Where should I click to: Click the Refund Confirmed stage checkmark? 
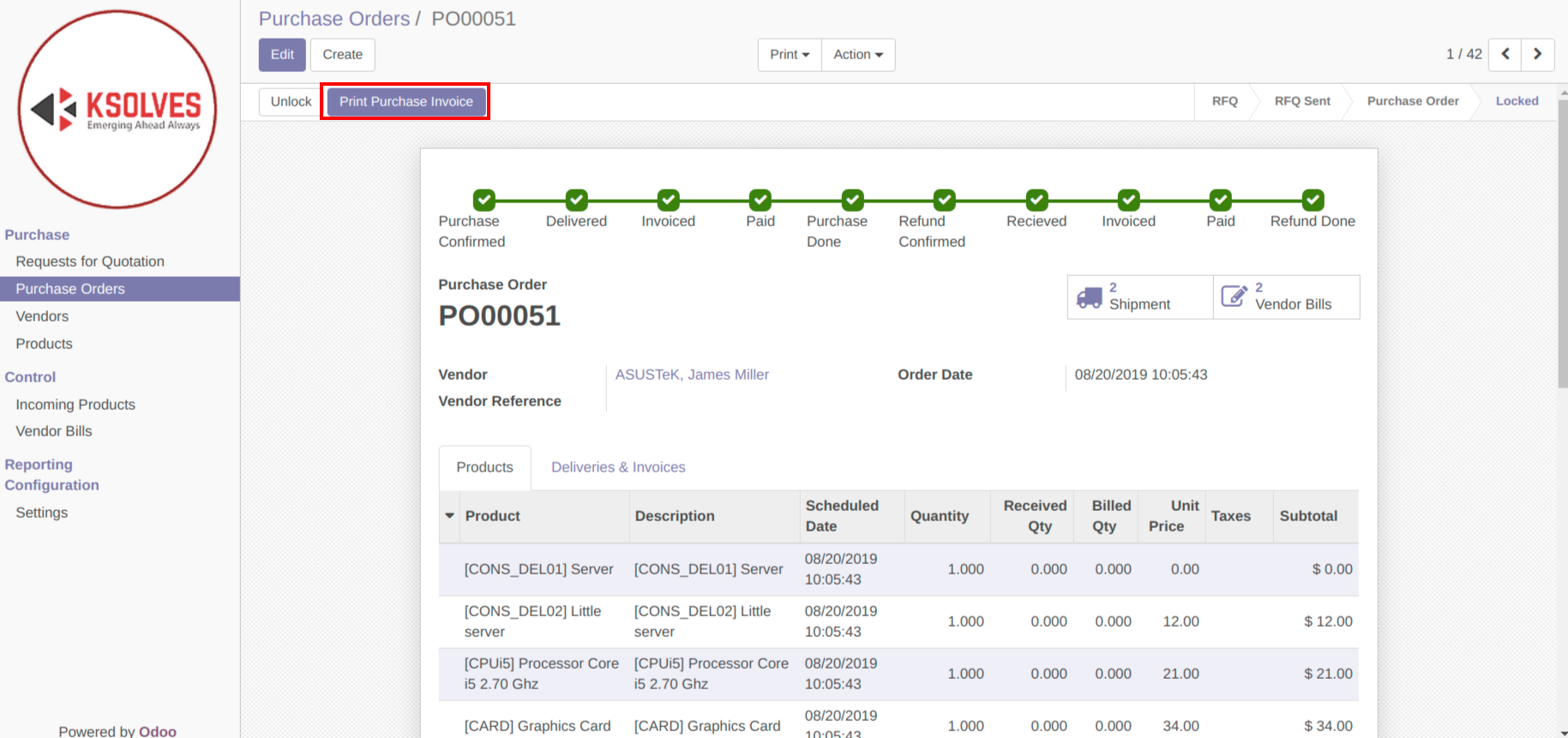944,200
